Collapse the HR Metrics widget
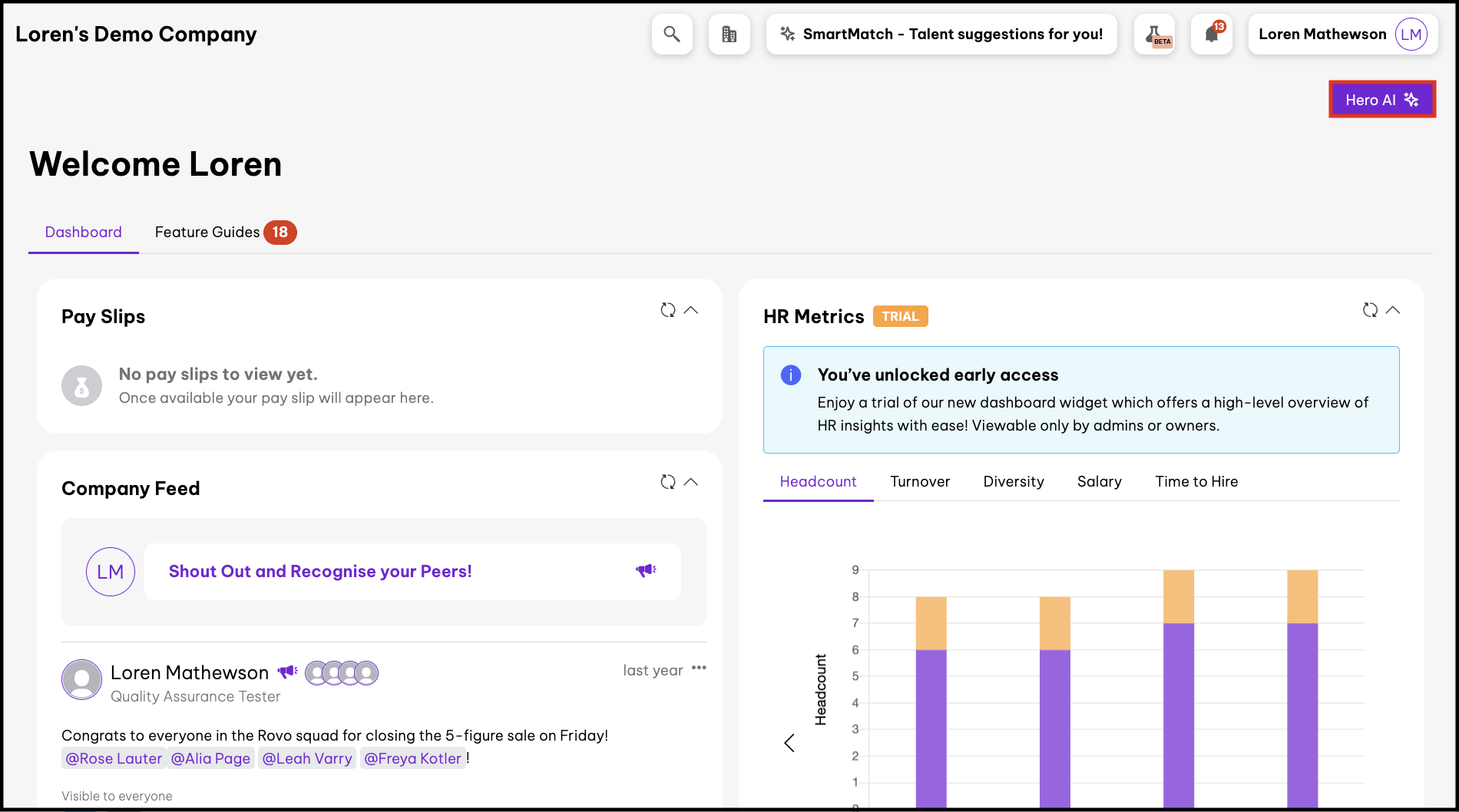The height and width of the screenshot is (812, 1459). (x=1393, y=310)
